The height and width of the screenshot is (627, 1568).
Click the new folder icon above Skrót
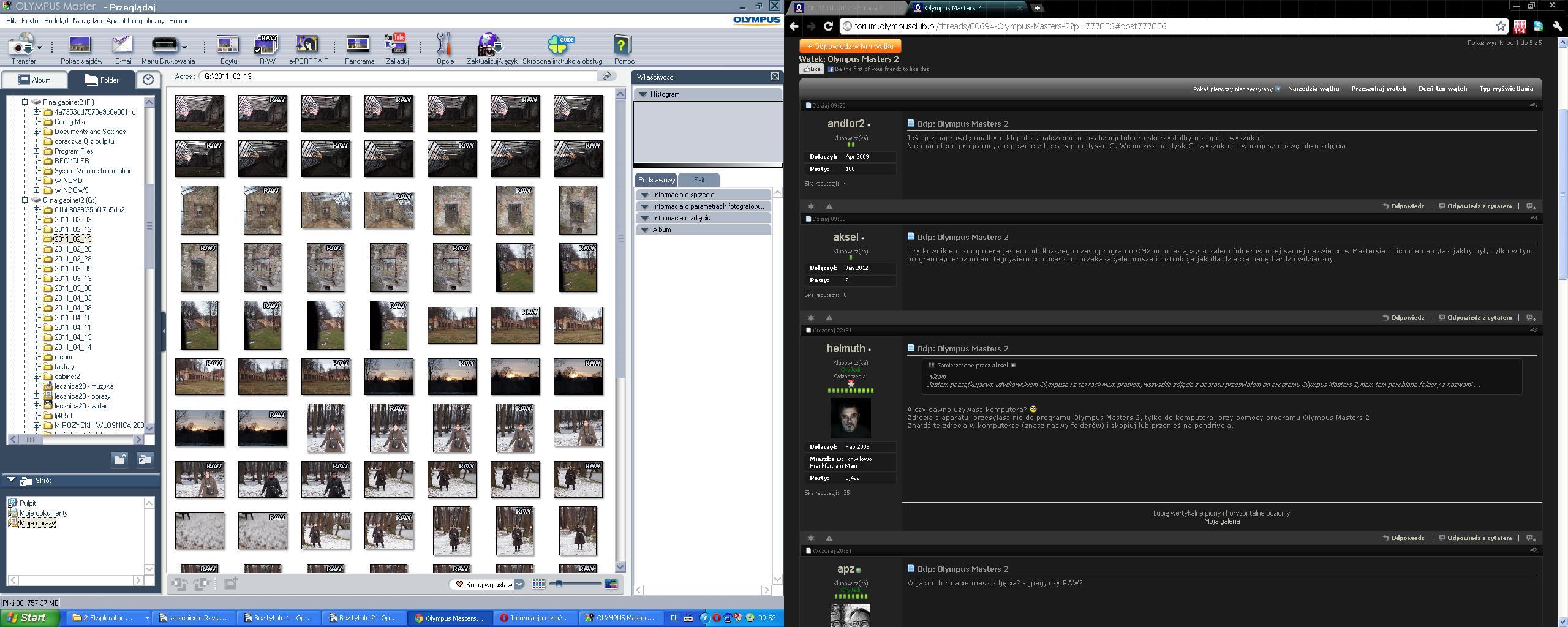tap(119, 459)
